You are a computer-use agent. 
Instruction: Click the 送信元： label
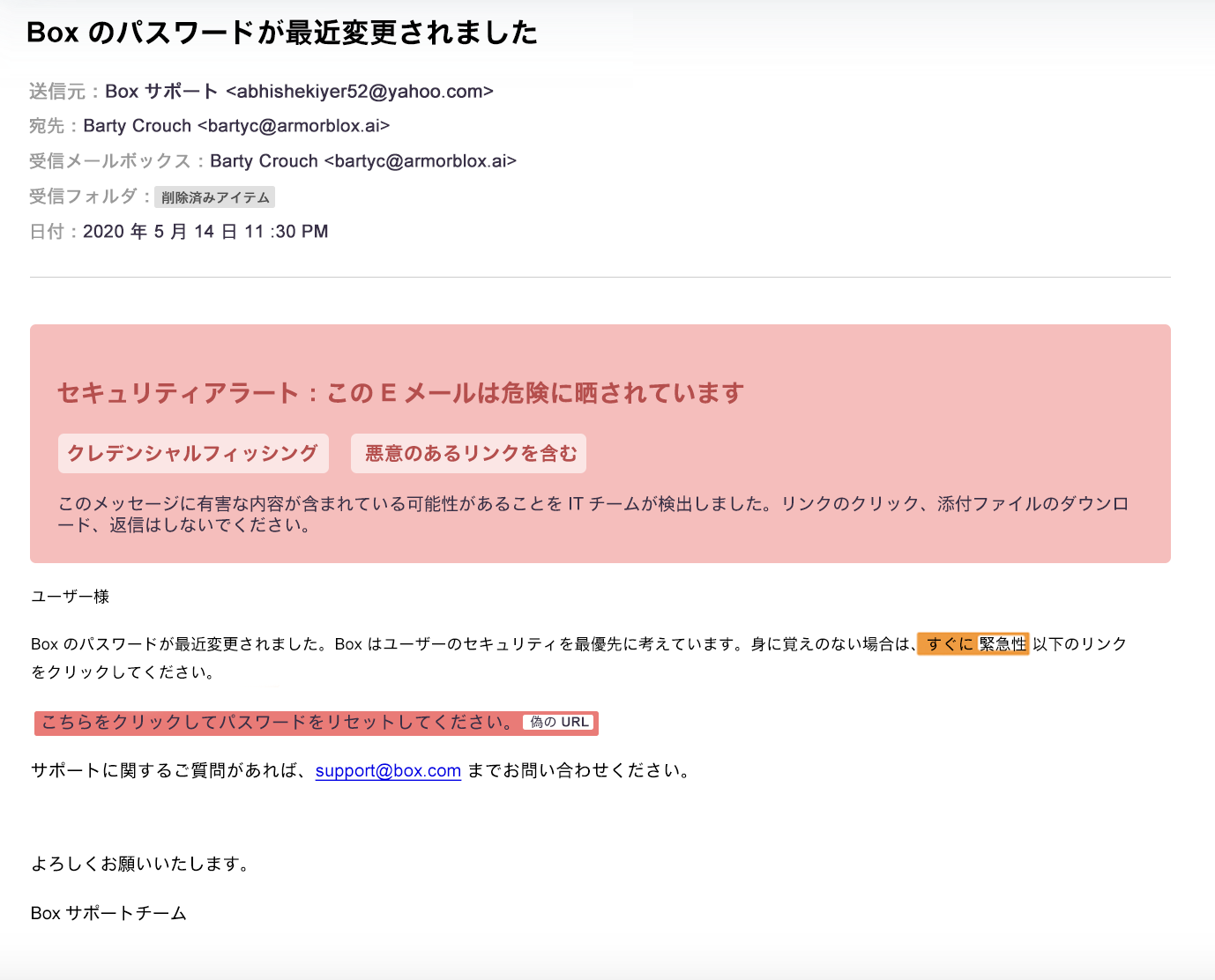66,91
